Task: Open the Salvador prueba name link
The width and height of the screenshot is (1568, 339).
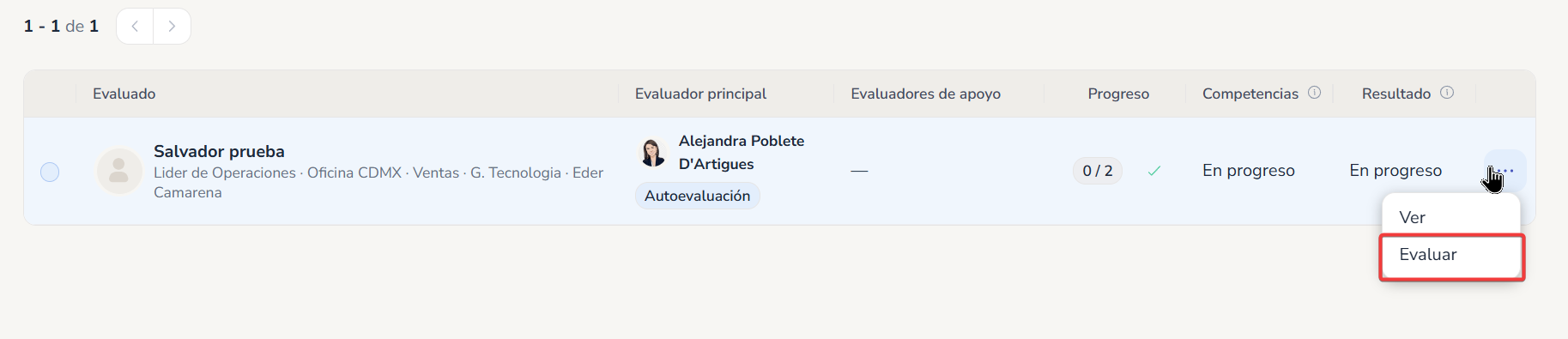Action: tap(219, 151)
